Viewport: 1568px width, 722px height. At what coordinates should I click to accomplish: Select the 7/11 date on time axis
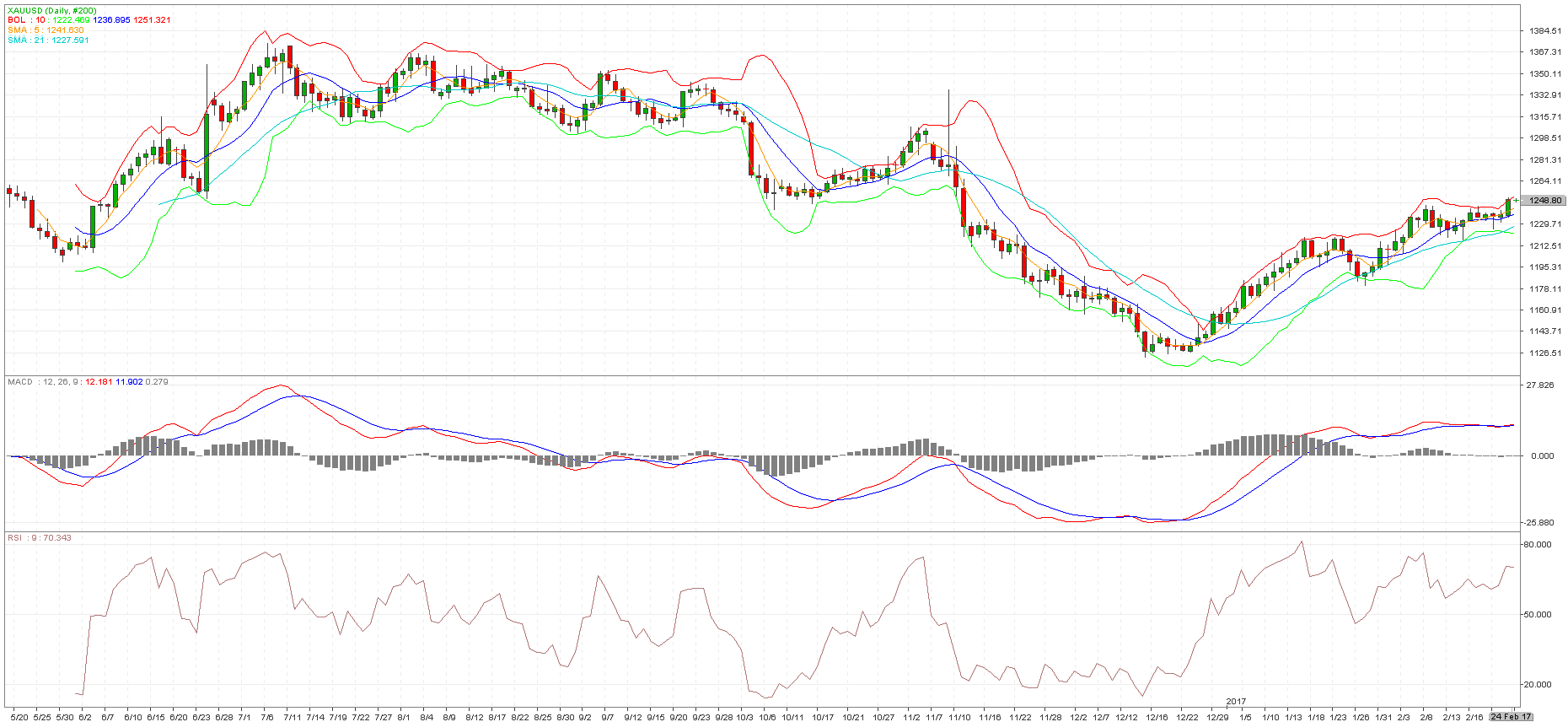point(292,718)
